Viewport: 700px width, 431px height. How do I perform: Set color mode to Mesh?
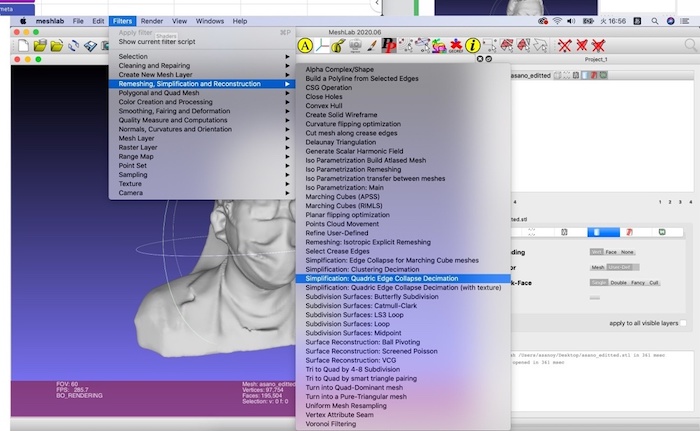[x=598, y=267]
